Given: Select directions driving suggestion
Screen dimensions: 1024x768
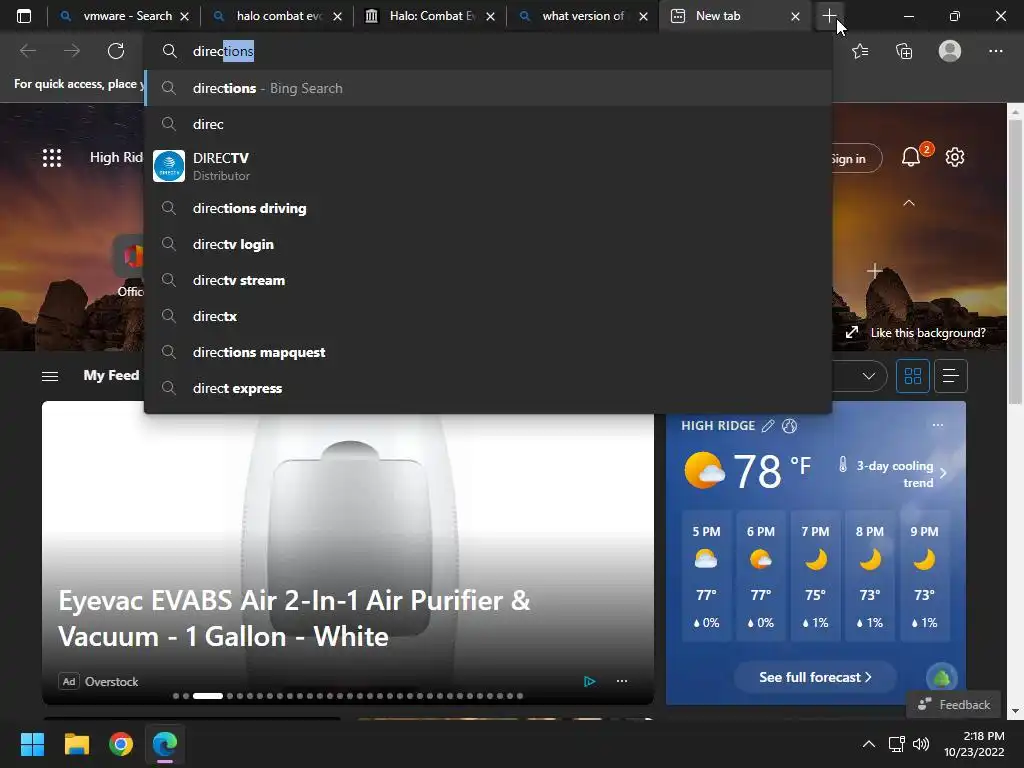Looking at the screenshot, I should click(x=488, y=208).
